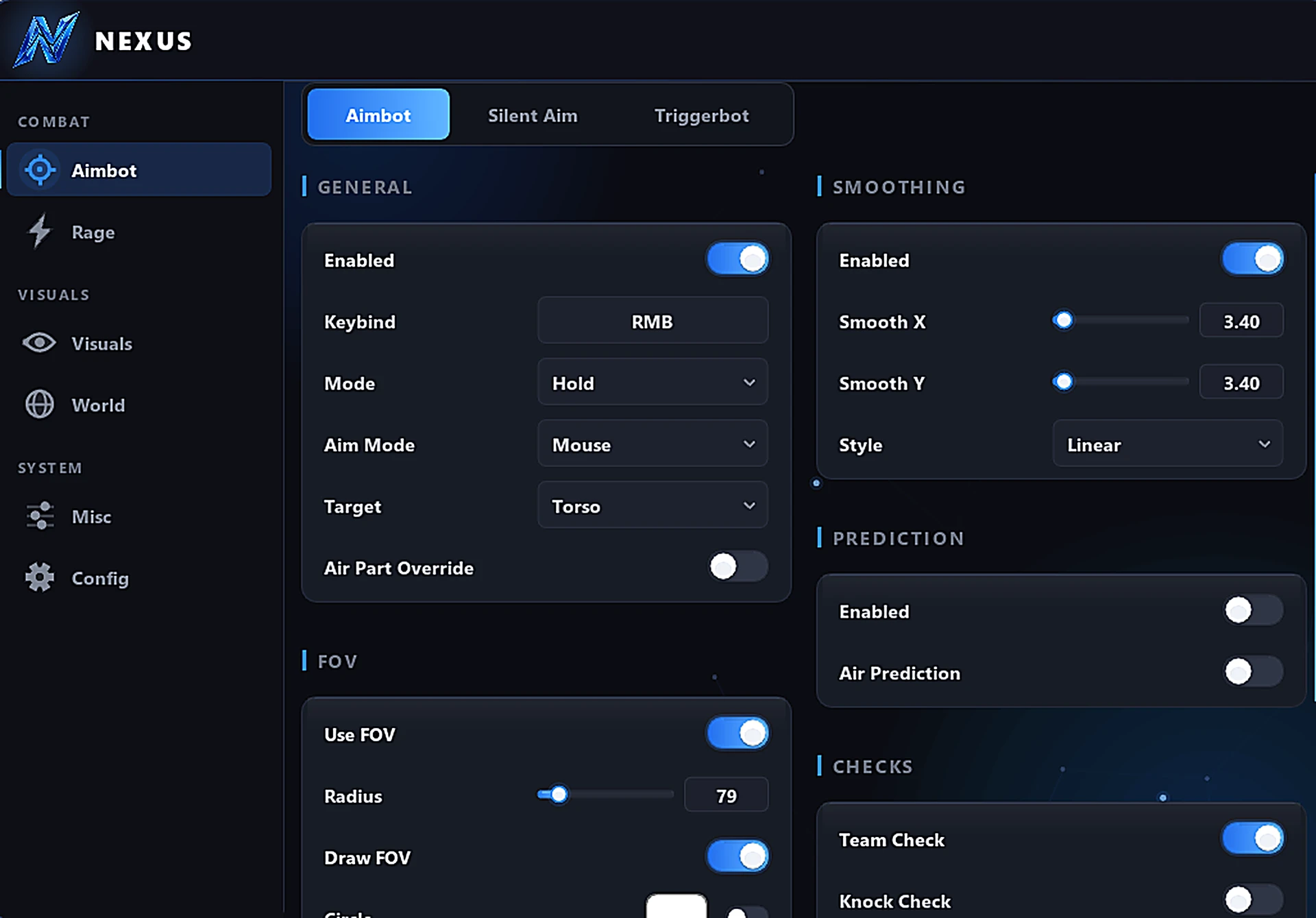
Task: Click the GENERAL section heading
Action: click(365, 187)
